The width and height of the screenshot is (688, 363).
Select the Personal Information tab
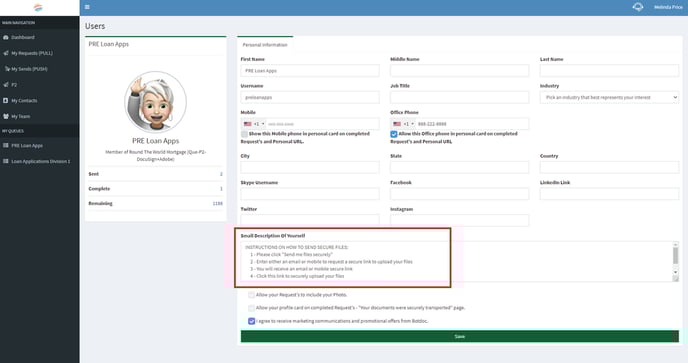265,45
